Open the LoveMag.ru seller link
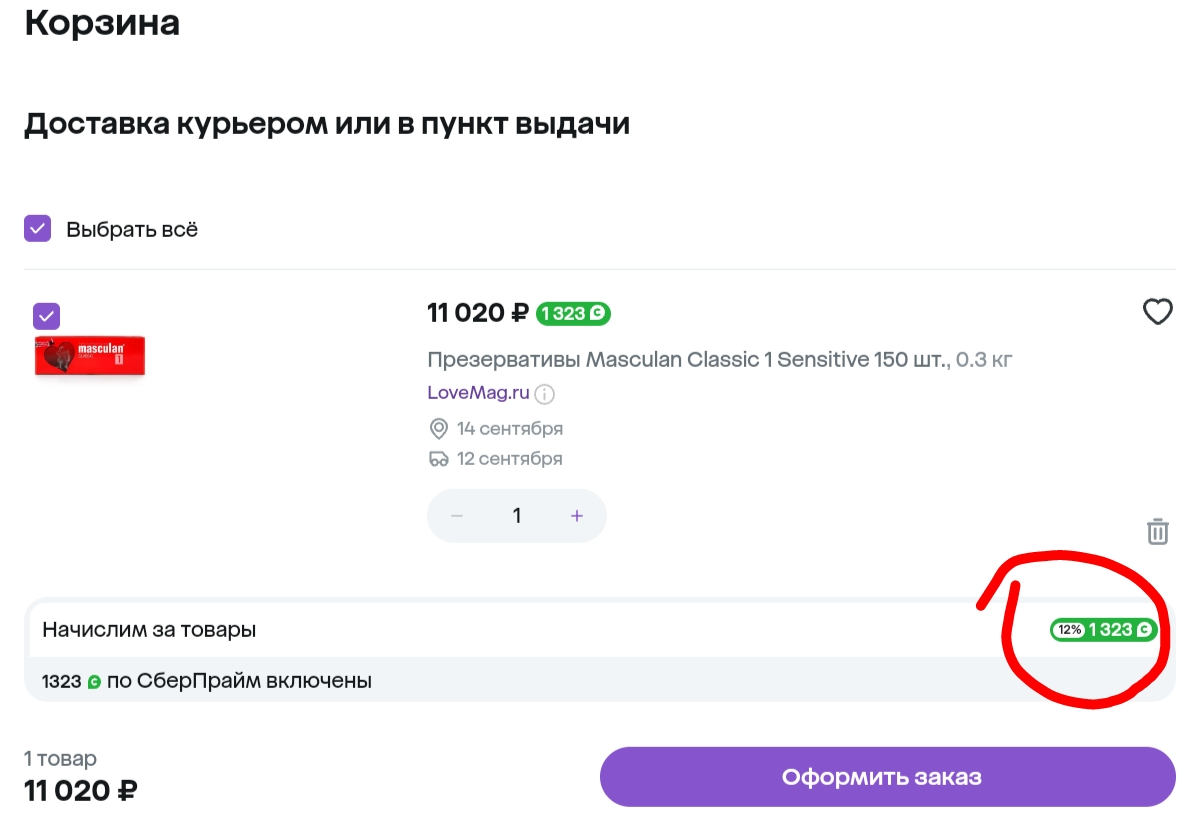The width and height of the screenshot is (1200, 833). coord(478,393)
